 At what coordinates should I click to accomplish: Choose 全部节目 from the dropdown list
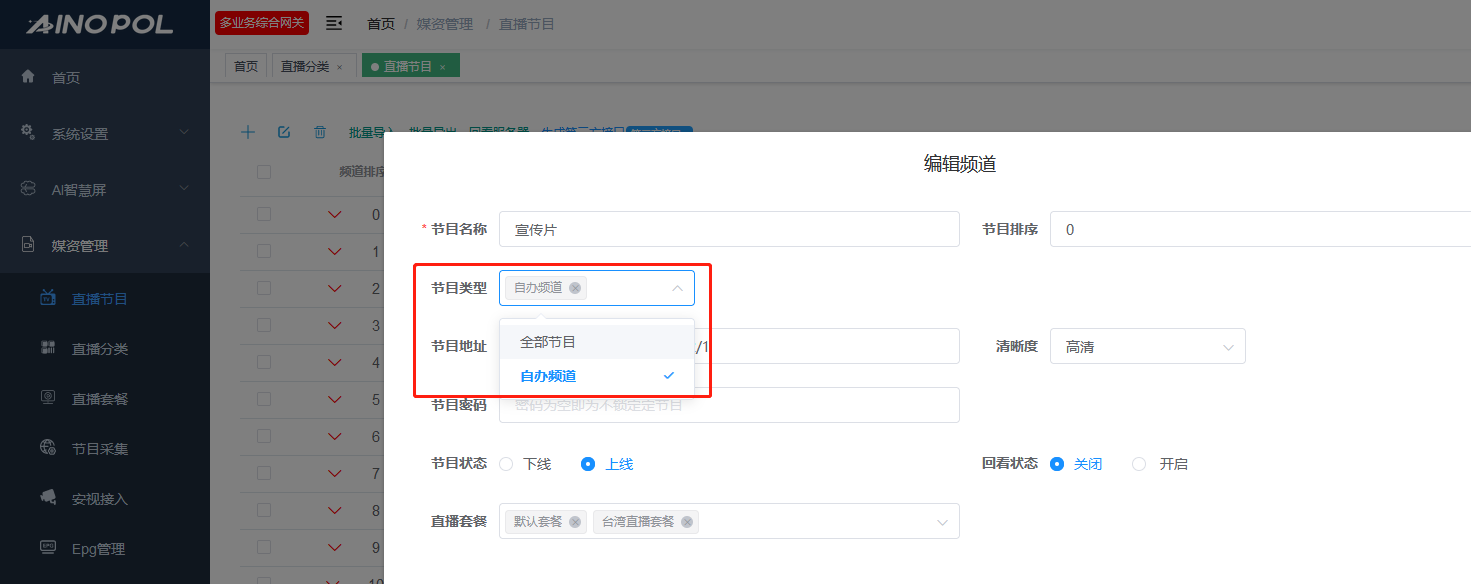point(548,342)
